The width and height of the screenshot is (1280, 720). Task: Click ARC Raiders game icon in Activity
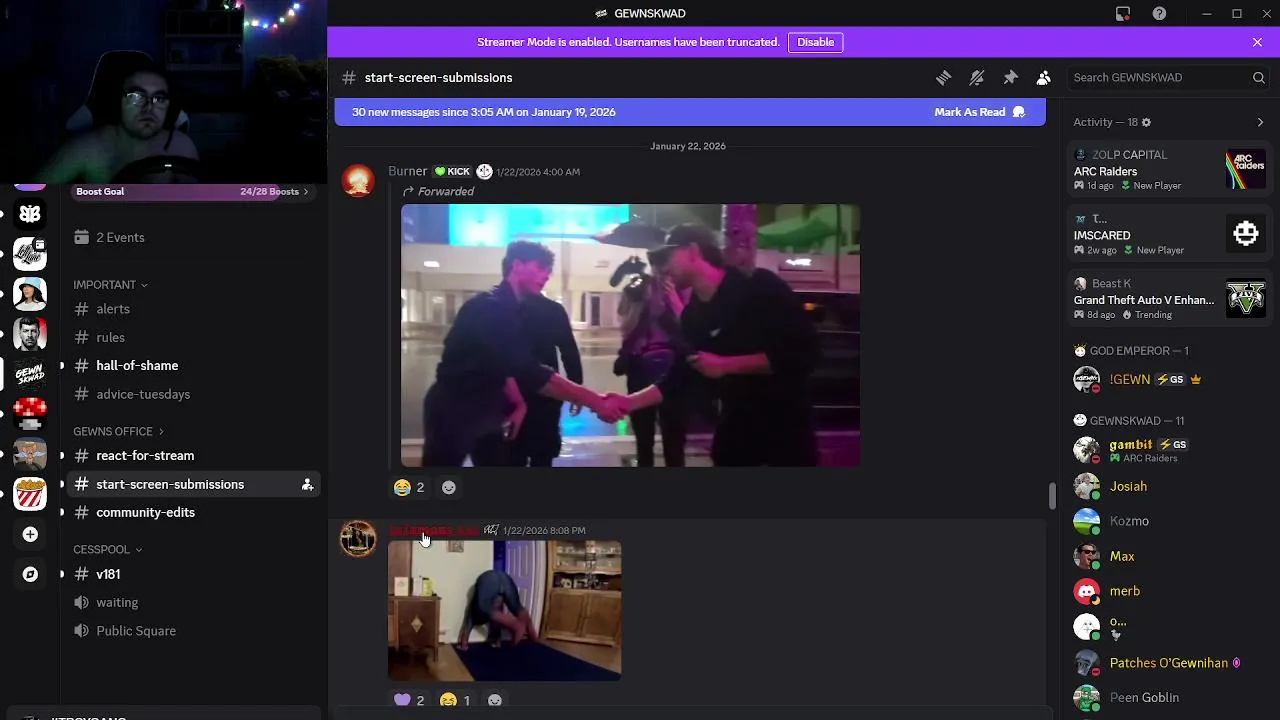coord(1246,170)
